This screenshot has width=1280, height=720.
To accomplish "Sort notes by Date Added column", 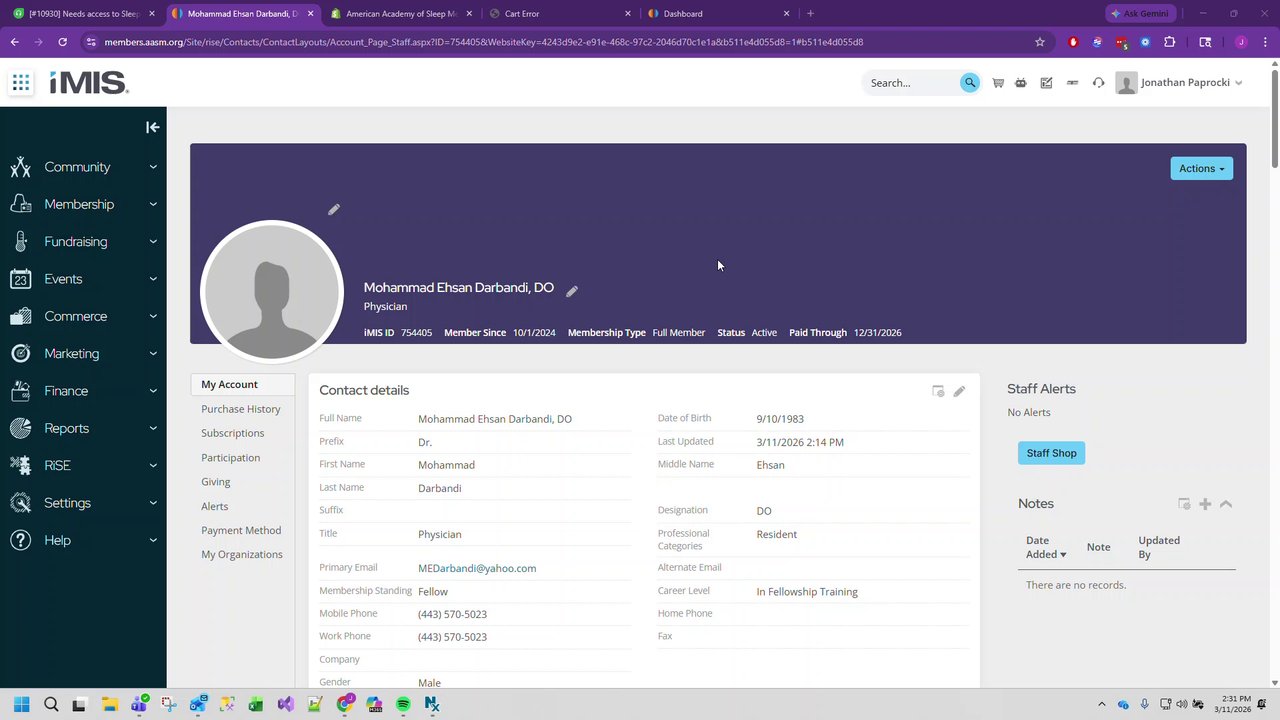I will (1046, 547).
